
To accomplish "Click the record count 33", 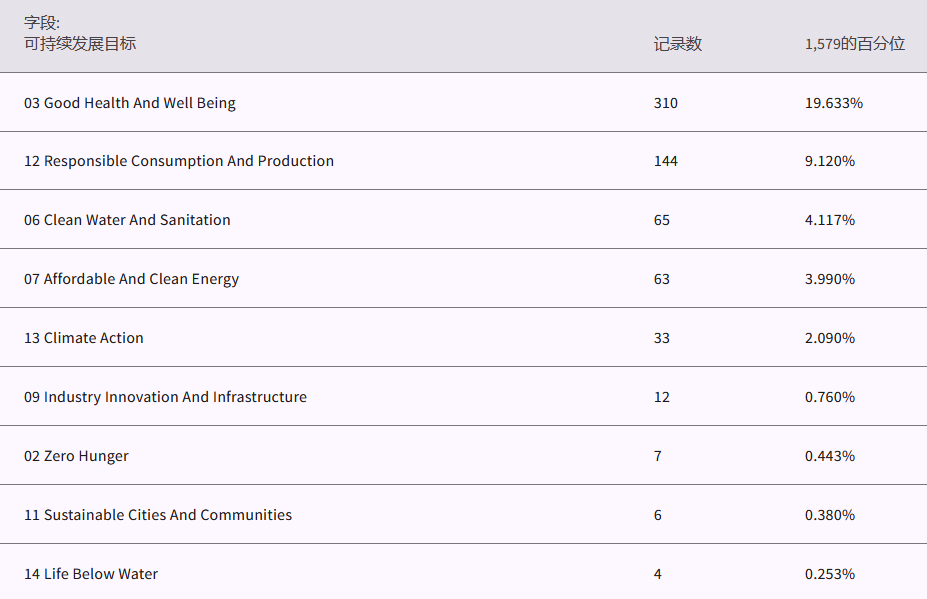I will [661, 338].
